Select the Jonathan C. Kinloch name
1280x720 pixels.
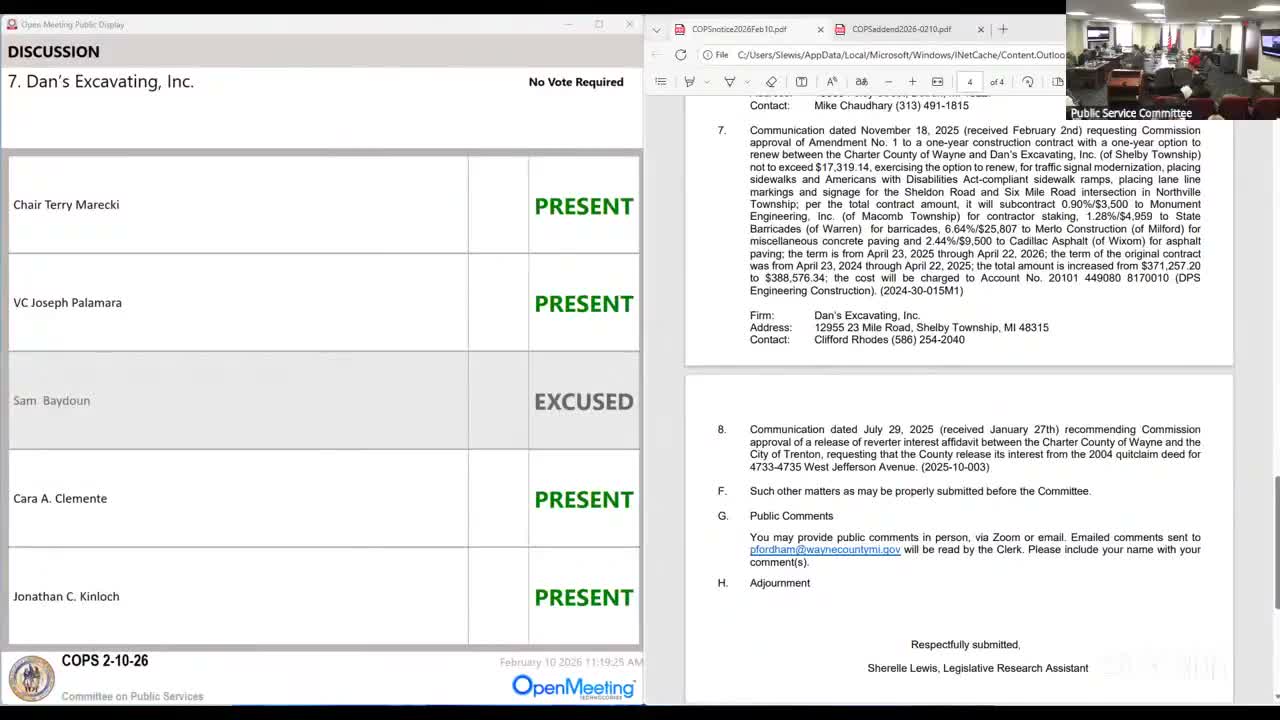(66, 597)
